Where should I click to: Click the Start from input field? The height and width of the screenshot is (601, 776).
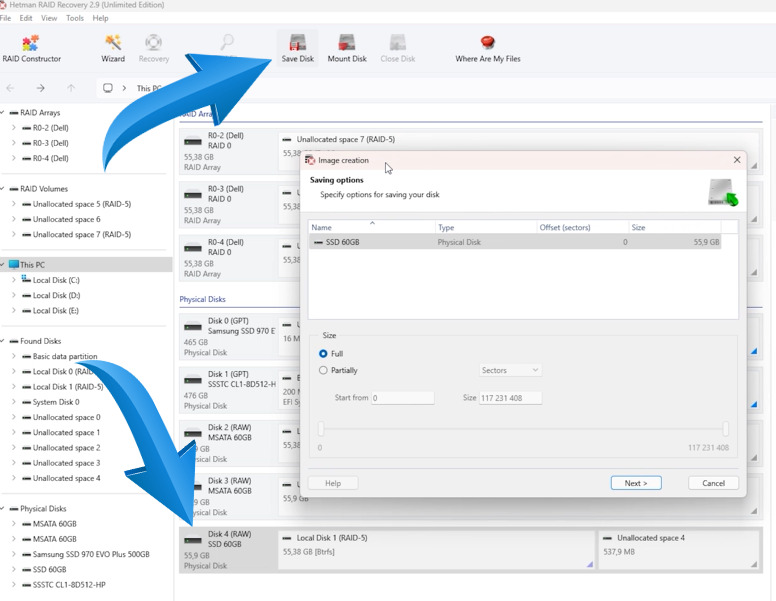click(403, 398)
